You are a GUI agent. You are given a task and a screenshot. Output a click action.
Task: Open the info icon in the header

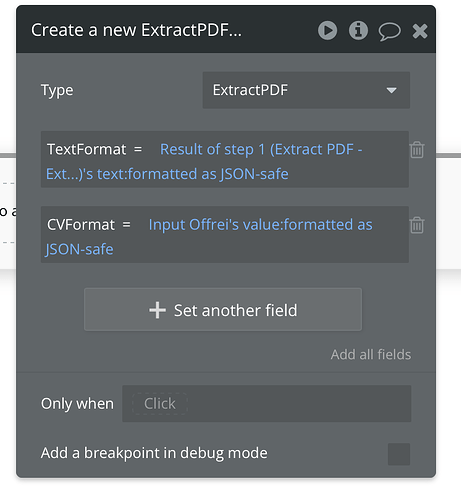tap(358, 30)
